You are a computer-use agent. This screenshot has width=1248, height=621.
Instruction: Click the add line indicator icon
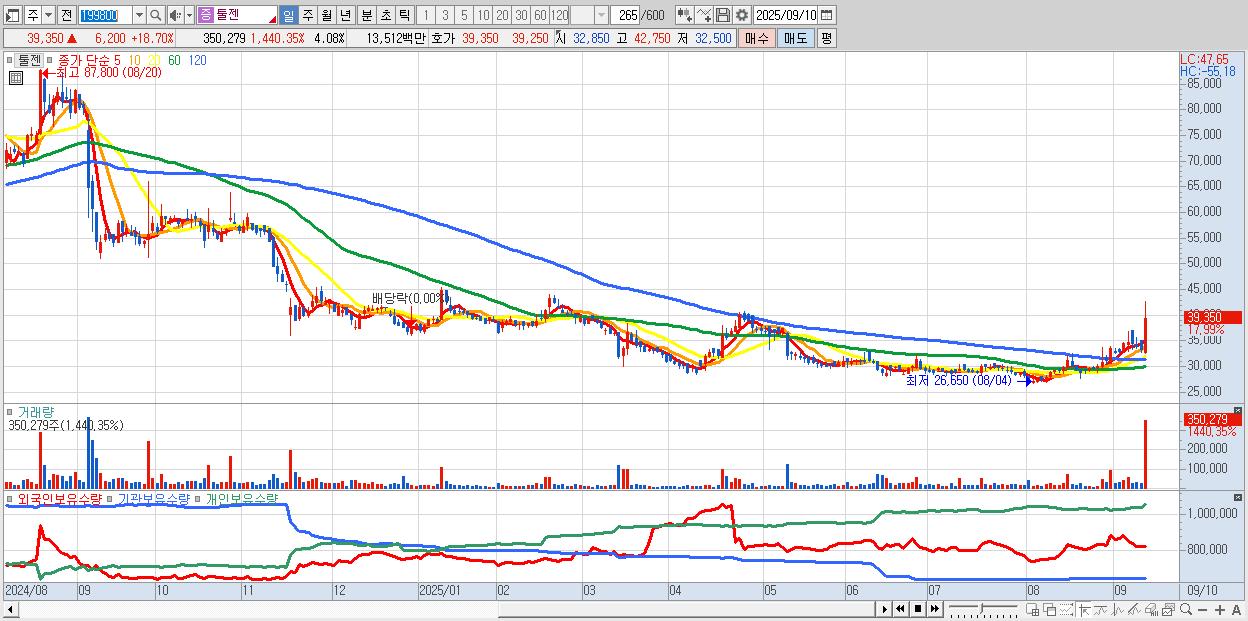point(704,15)
